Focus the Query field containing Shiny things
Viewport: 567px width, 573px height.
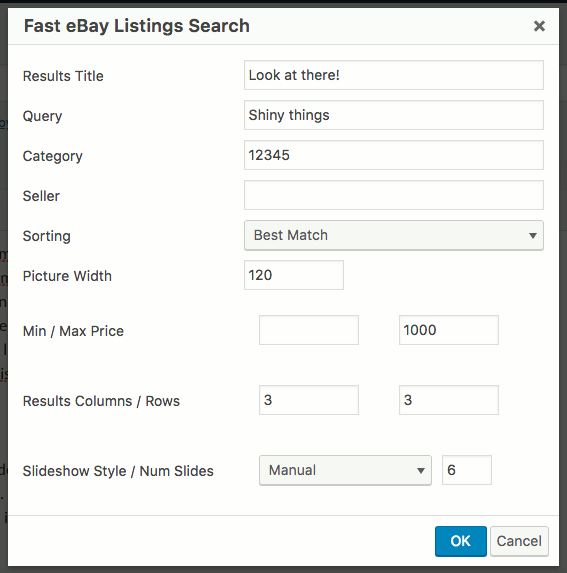pyautogui.click(x=394, y=115)
